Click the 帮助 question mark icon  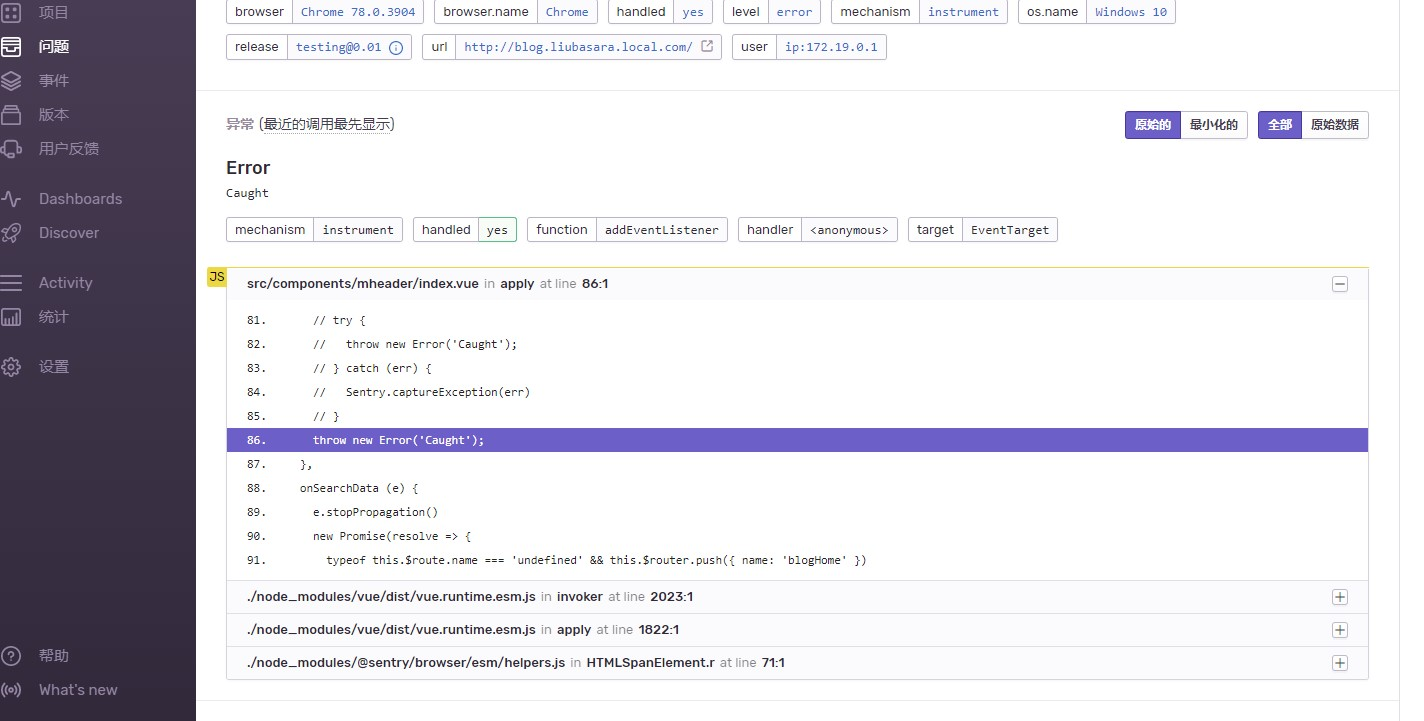[x=11, y=656]
